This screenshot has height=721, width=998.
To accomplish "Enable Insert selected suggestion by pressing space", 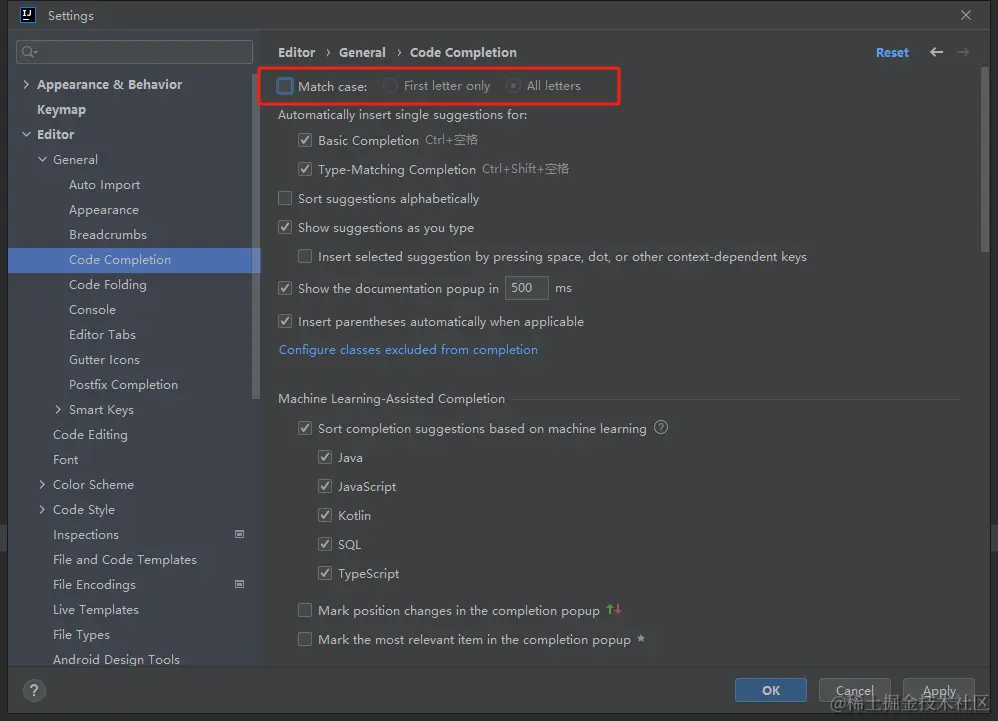I will pos(305,256).
